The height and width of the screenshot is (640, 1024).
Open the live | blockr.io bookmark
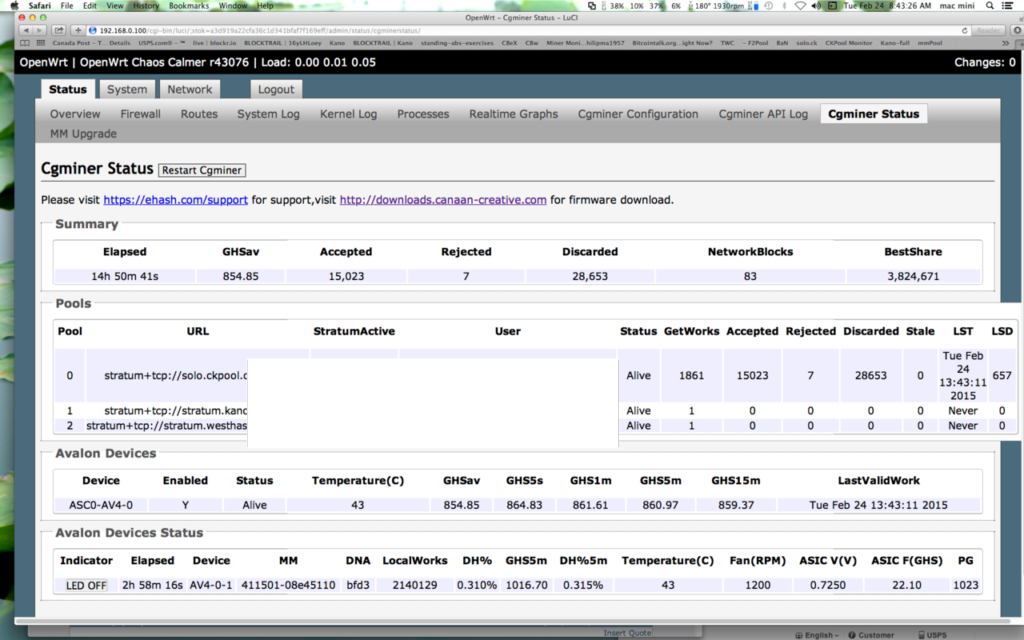pos(214,43)
